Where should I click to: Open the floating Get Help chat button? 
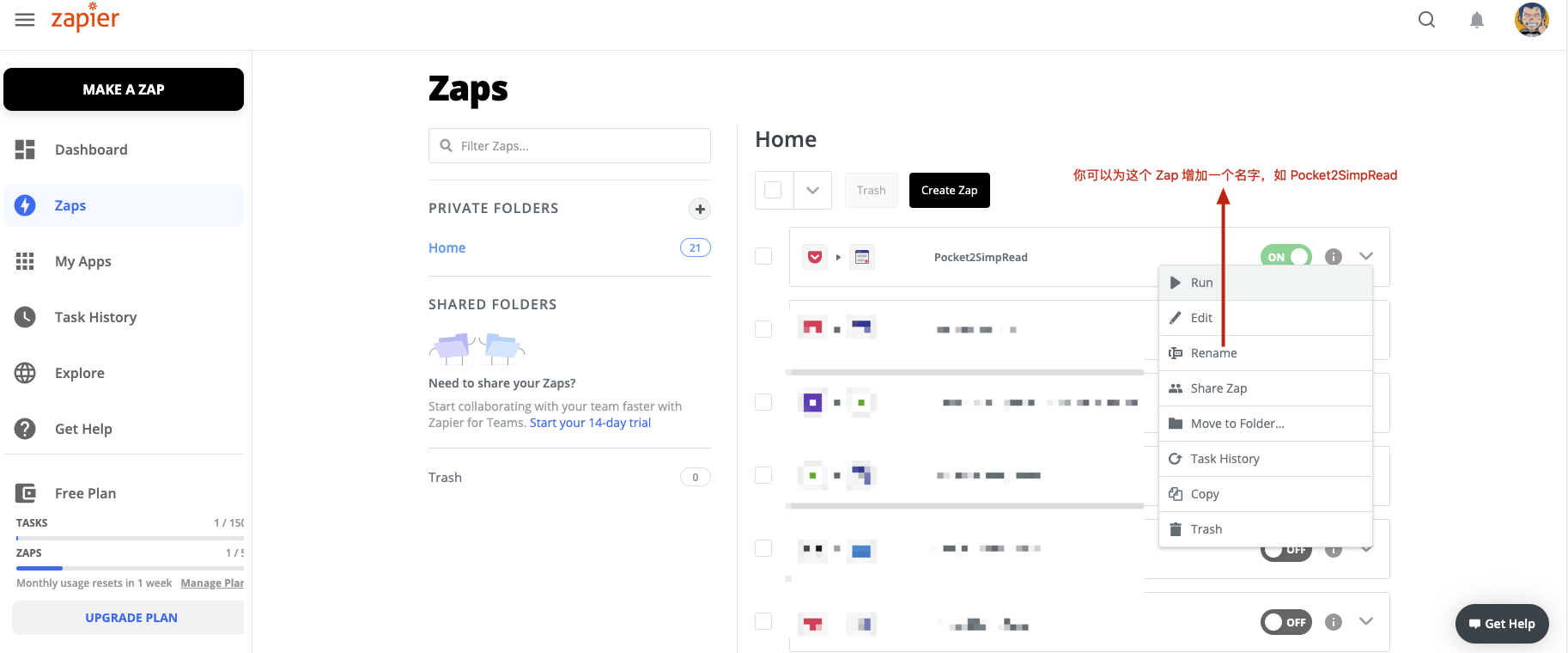click(1502, 624)
